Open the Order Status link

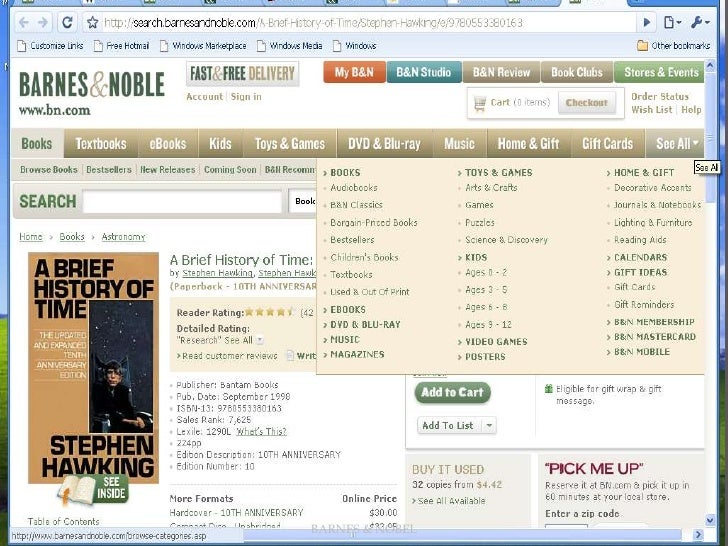(x=660, y=97)
